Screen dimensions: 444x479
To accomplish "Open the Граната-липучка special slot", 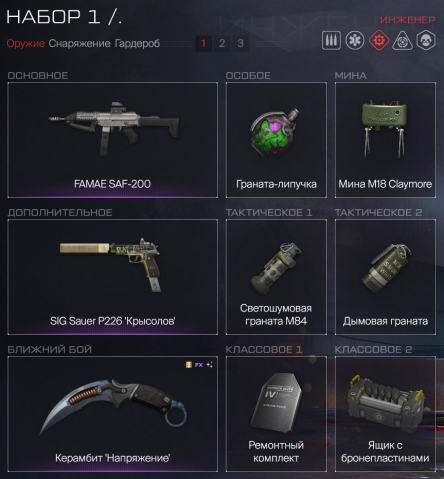I will tap(276, 140).
